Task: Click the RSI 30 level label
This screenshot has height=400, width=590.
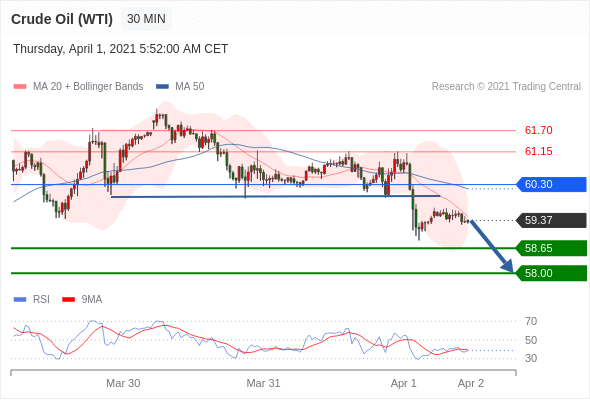Action: click(x=531, y=358)
